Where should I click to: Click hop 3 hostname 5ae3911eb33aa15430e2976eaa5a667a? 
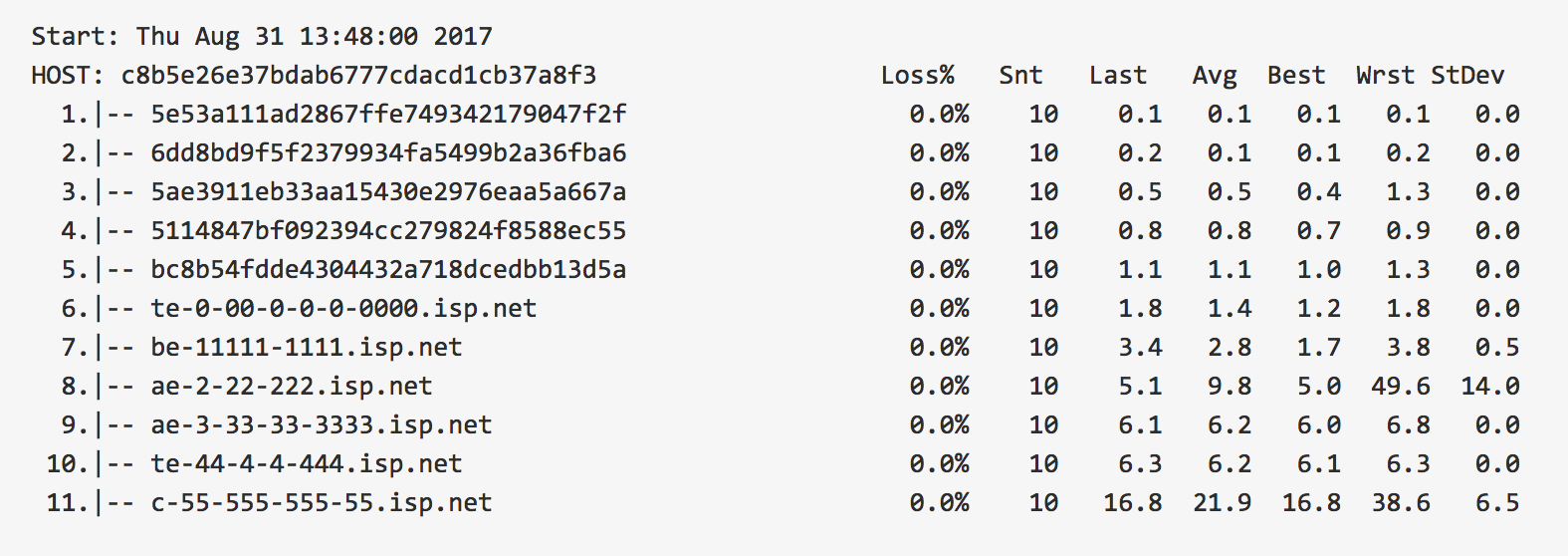[388, 192]
